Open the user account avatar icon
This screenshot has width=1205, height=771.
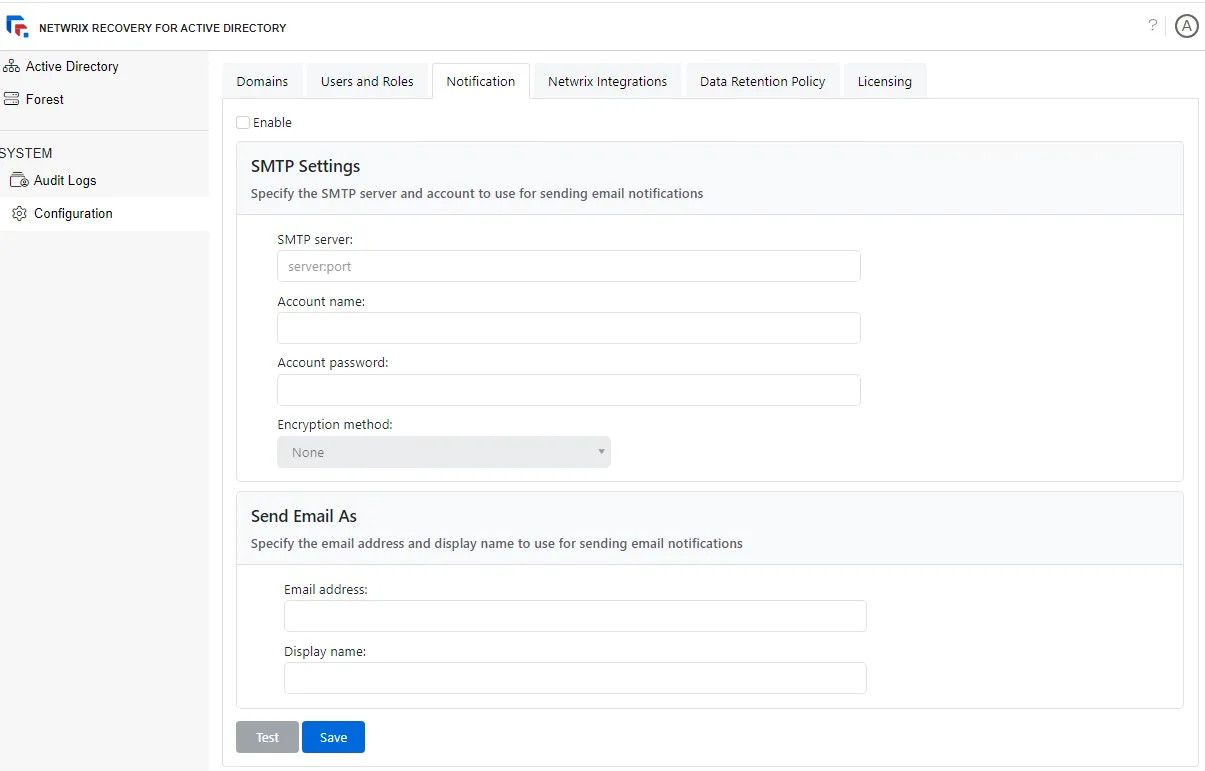[1186, 26]
